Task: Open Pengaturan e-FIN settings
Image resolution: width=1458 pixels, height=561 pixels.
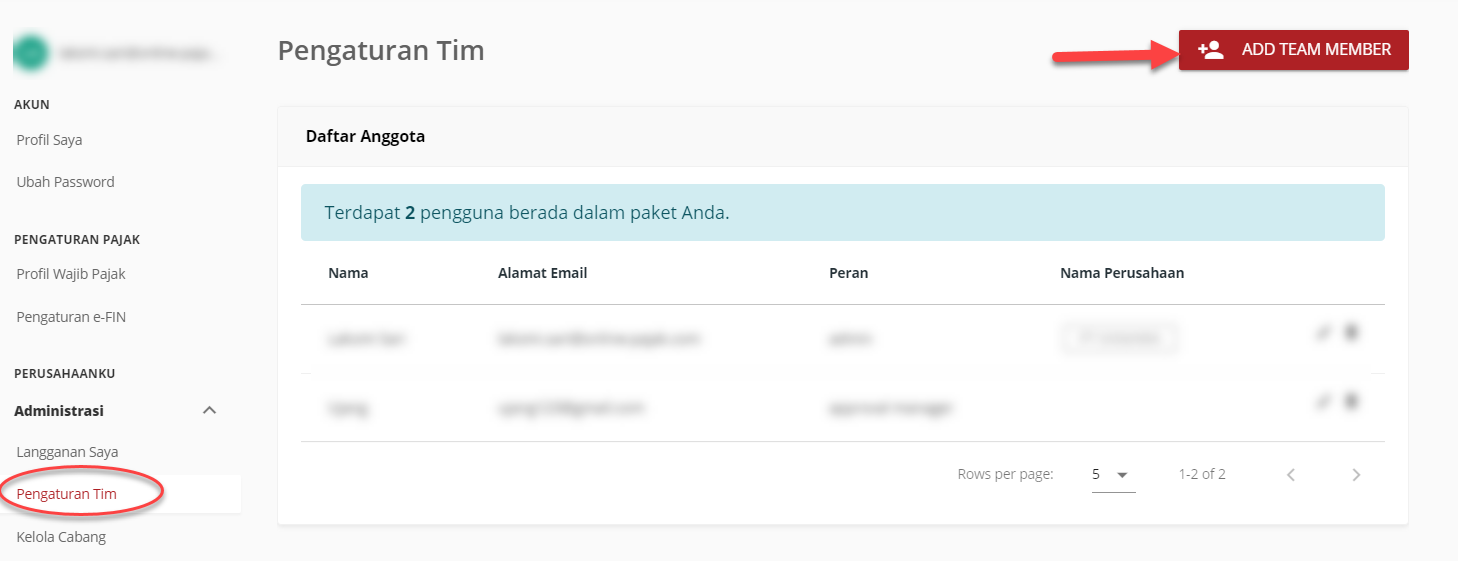Action: pyautogui.click(x=71, y=317)
